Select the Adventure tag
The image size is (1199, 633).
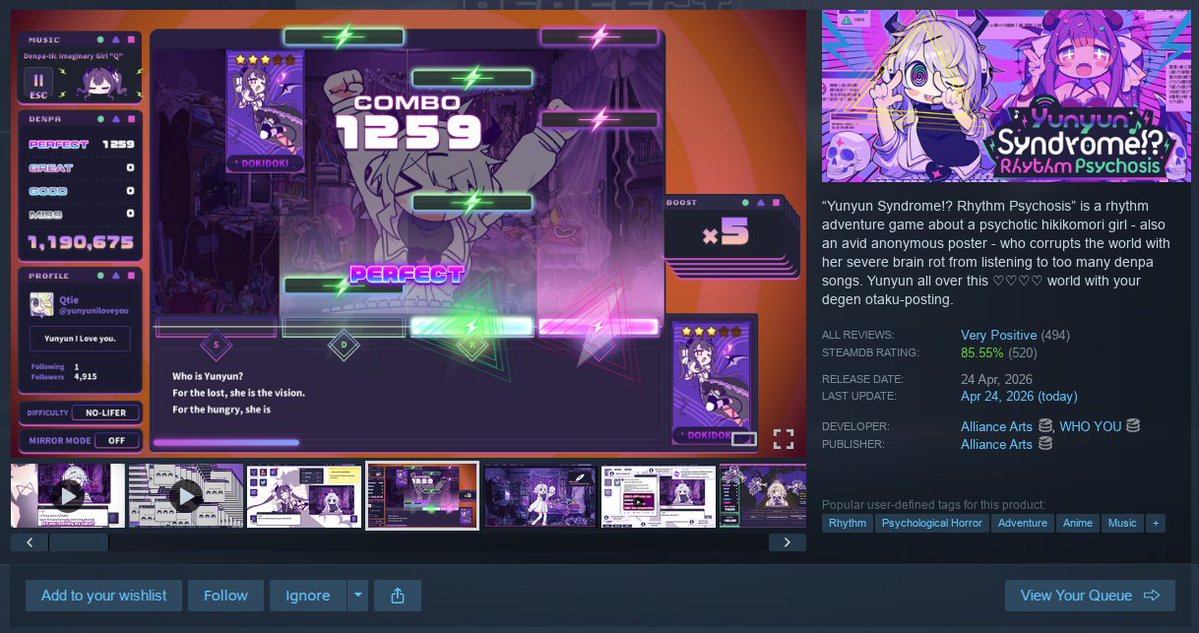(1022, 523)
